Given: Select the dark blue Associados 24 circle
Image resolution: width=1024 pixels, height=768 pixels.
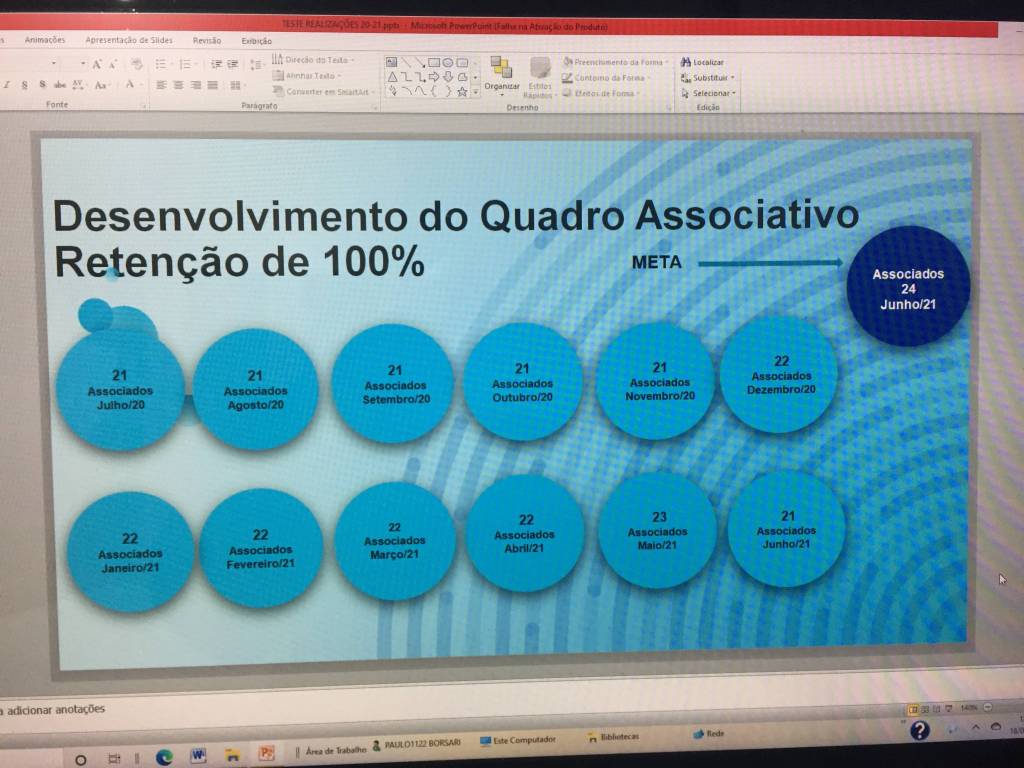Looking at the screenshot, I should [x=908, y=287].
